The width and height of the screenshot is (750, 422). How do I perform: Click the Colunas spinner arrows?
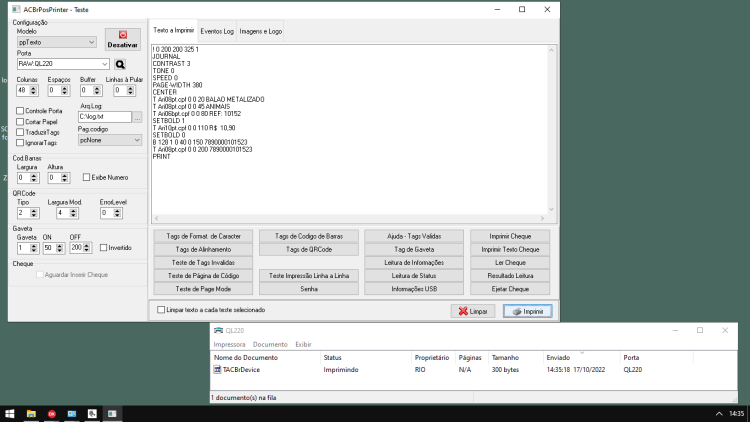pos(33,90)
